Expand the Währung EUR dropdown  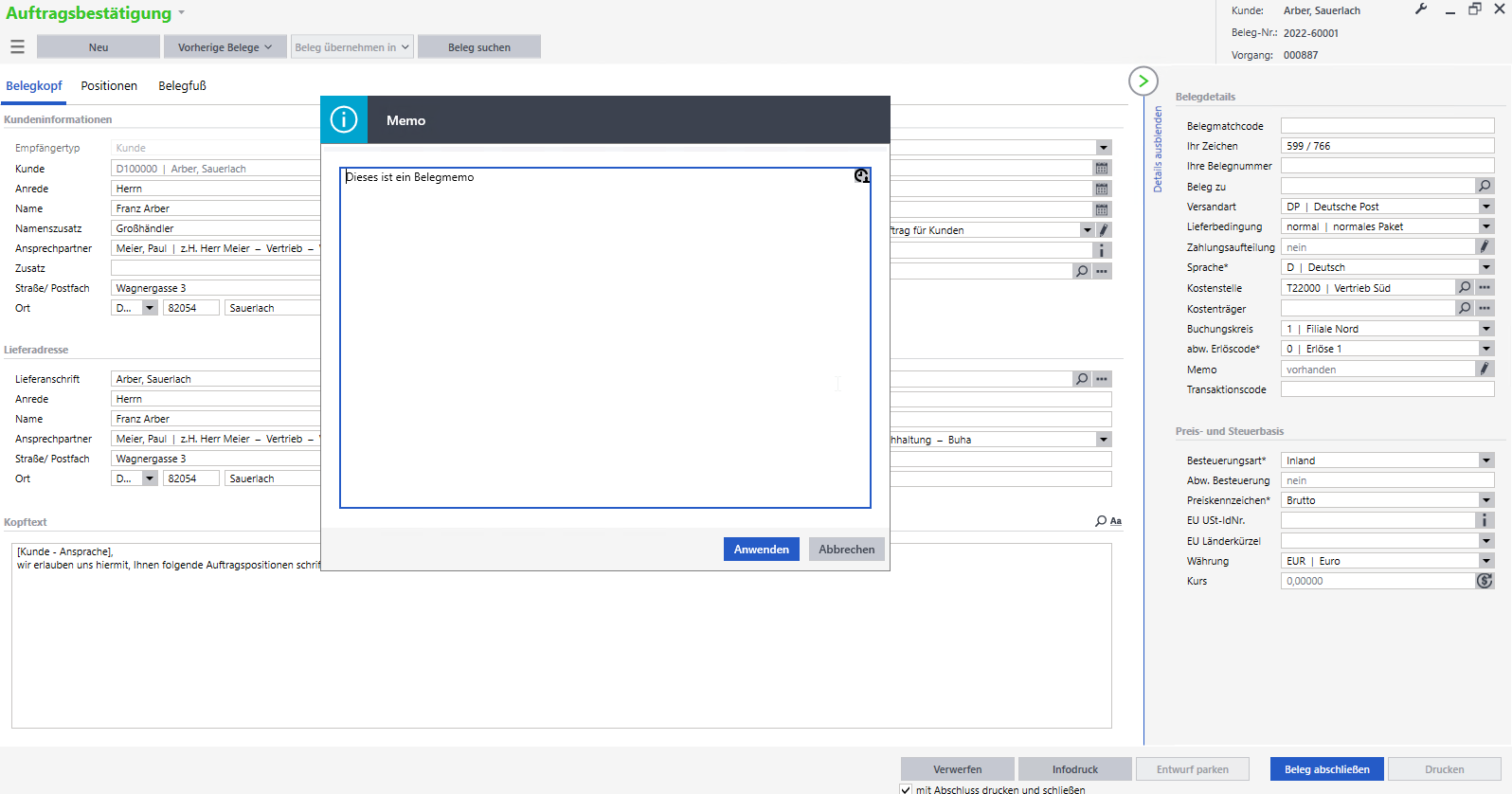click(1485, 561)
